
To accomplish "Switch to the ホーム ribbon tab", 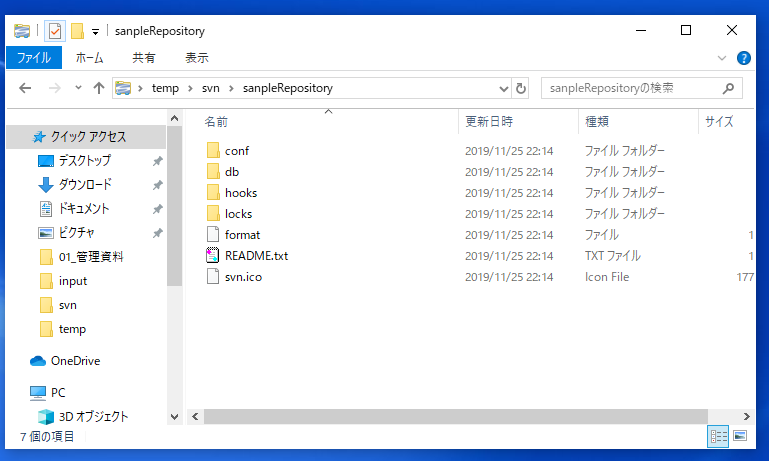I will pos(89,58).
